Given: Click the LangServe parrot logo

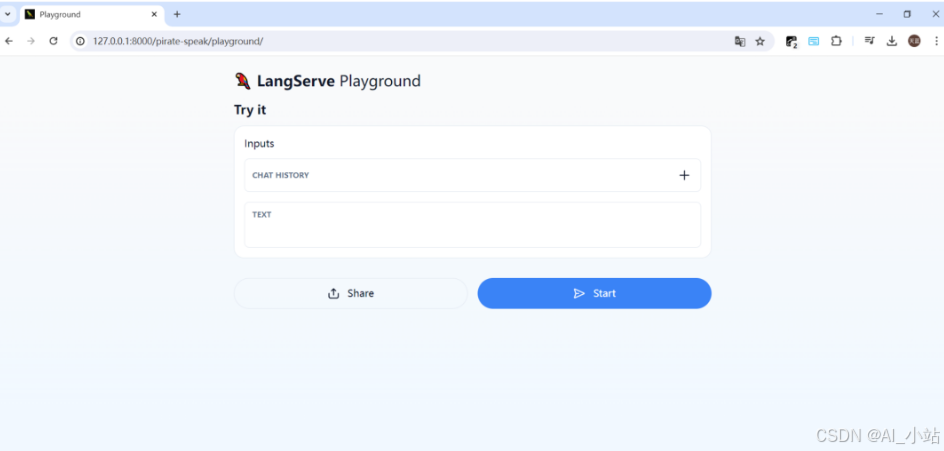Looking at the screenshot, I should [x=243, y=81].
